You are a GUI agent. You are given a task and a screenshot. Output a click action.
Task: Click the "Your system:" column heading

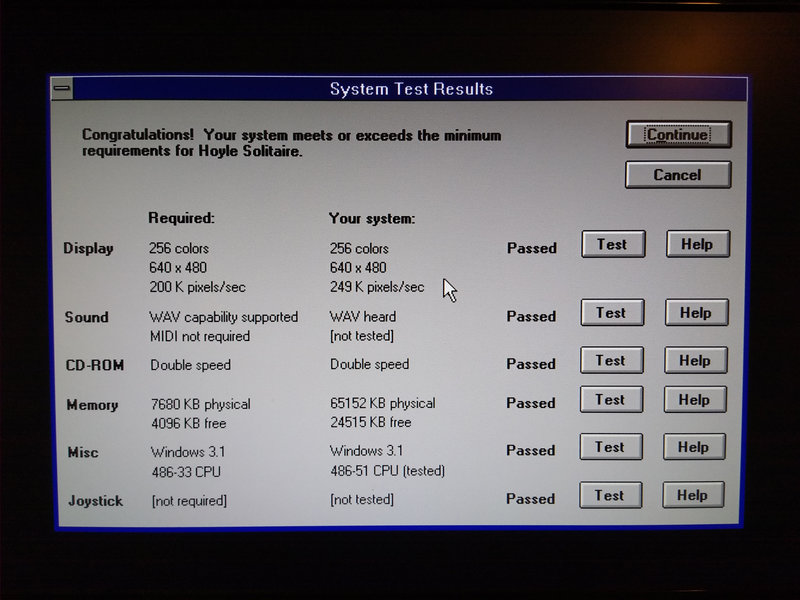[372, 218]
